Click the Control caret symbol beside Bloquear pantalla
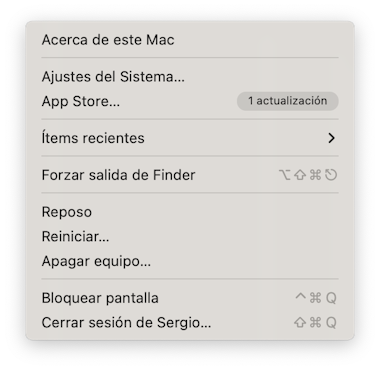The width and height of the screenshot is (380, 370). (300, 297)
